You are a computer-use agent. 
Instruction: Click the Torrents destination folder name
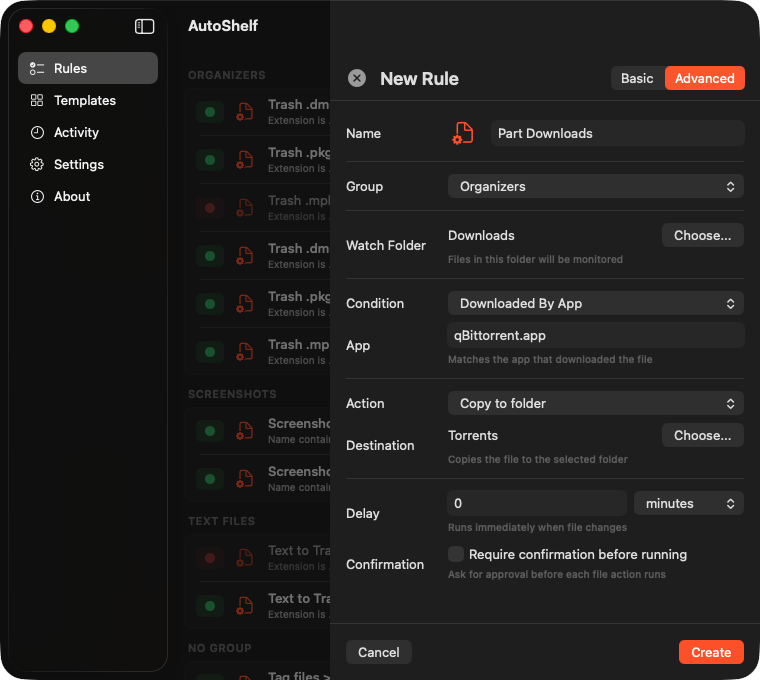pyautogui.click(x=473, y=435)
